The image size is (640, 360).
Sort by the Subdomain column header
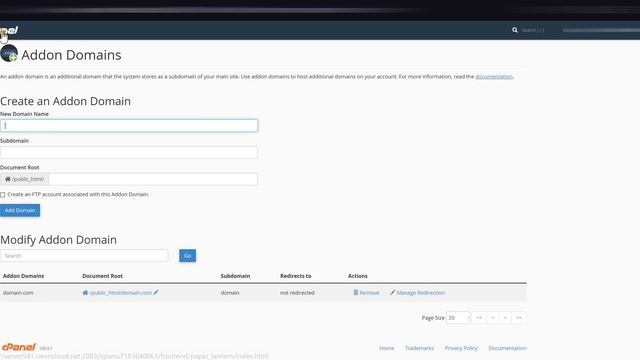(235, 276)
